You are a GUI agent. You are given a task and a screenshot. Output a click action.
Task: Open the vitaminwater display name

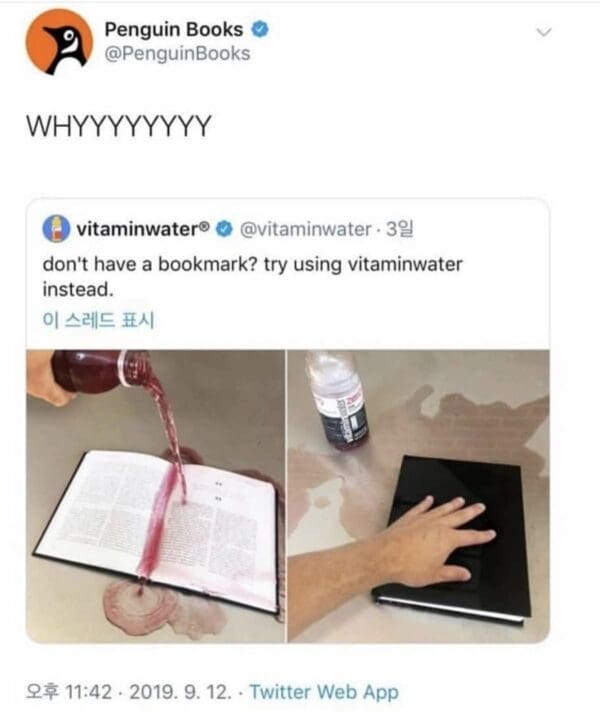[x=143, y=229]
